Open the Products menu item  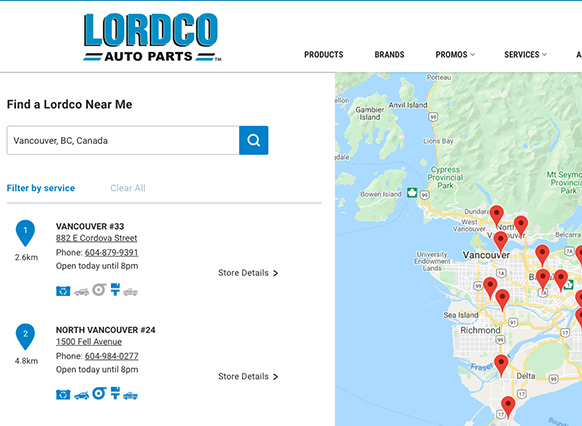tap(324, 55)
